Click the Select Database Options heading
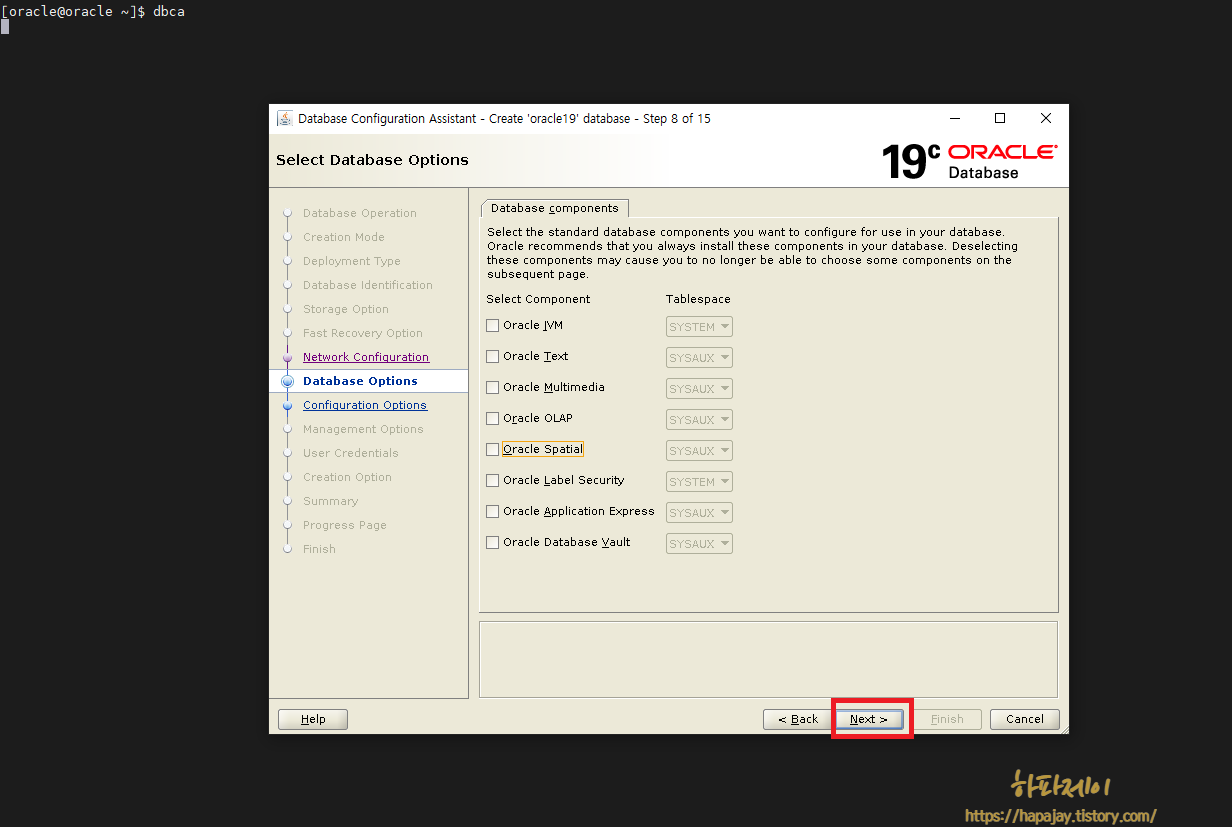Screen dimensions: 1232x827 coord(372,160)
